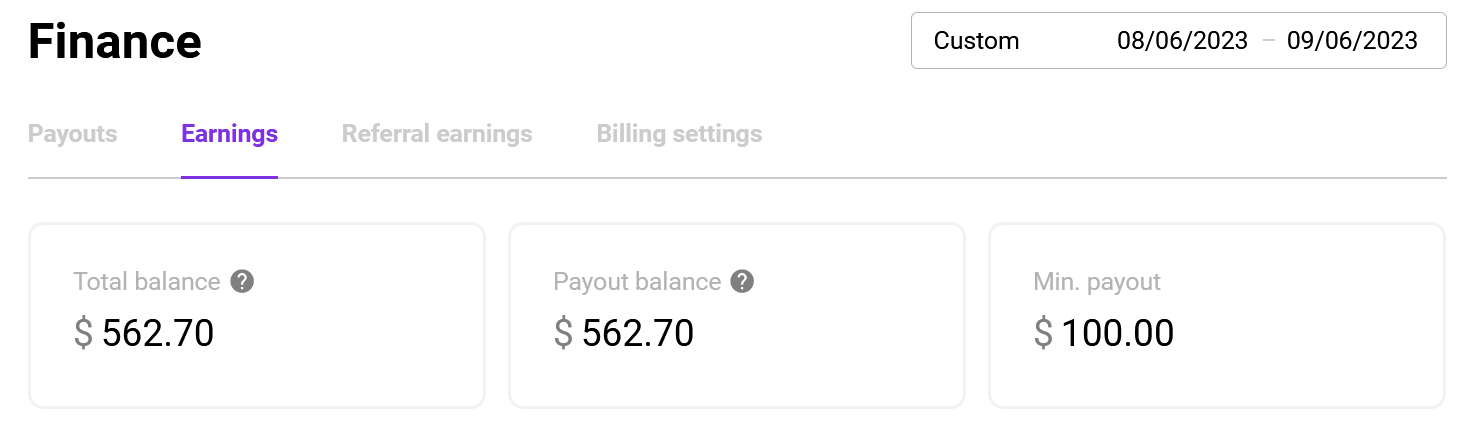The width and height of the screenshot is (1467, 436).
Task: Click the Min. payout amount 100.00
Action: pos(1118,334)
